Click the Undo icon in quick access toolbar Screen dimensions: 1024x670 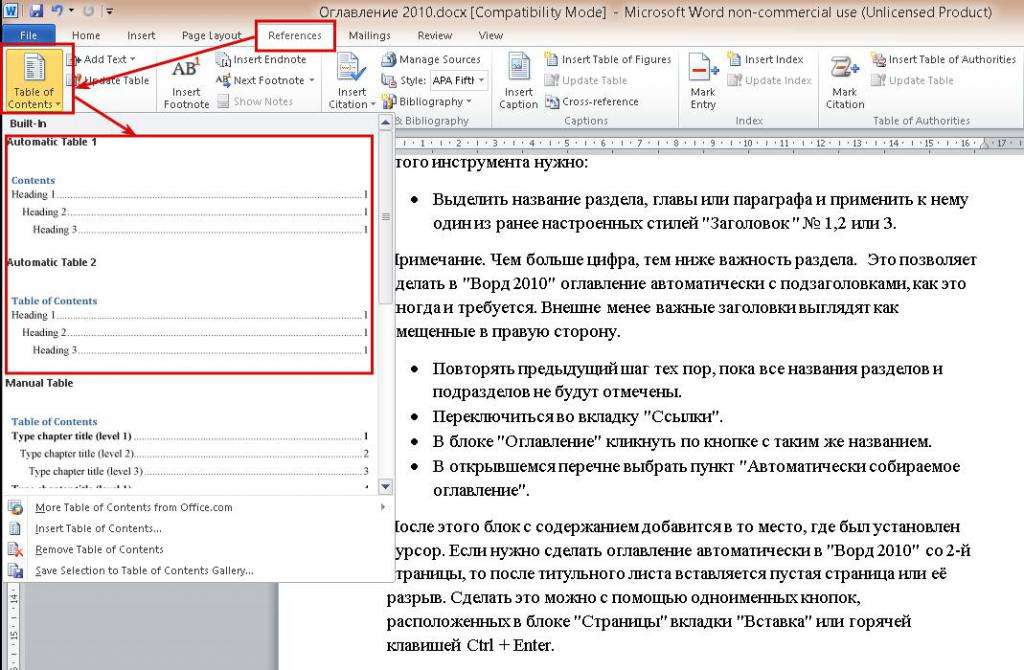point(57,10)
